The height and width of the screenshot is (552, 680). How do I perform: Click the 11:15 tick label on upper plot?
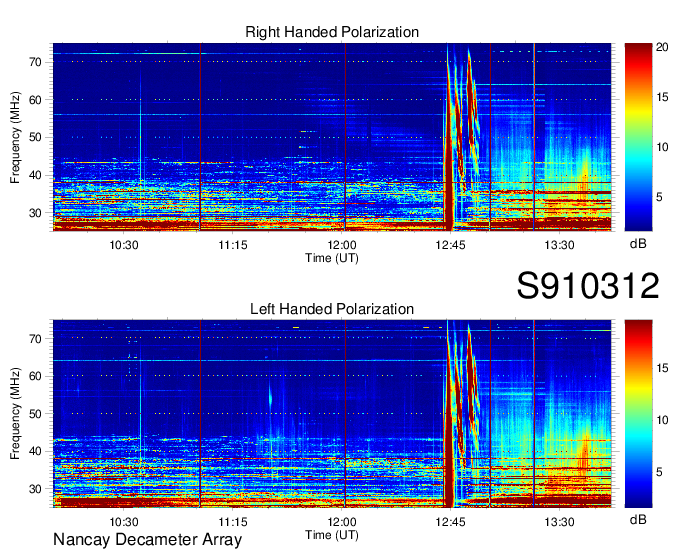coord(233,245)
